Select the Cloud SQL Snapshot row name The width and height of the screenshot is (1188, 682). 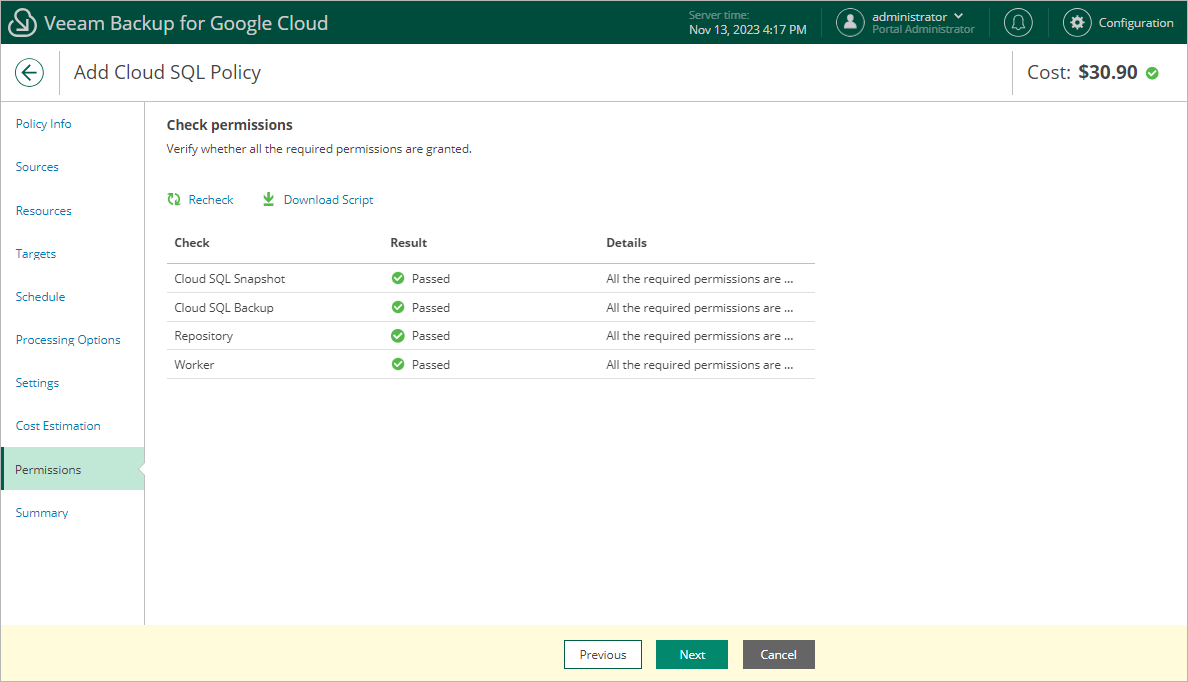pos(230,279)
